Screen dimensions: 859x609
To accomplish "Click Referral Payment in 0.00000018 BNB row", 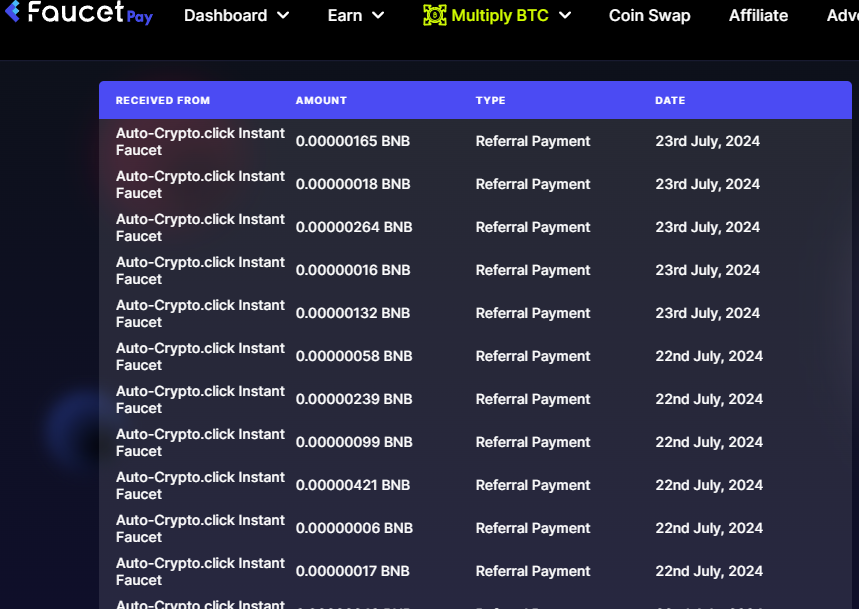I will coord(533,184).
